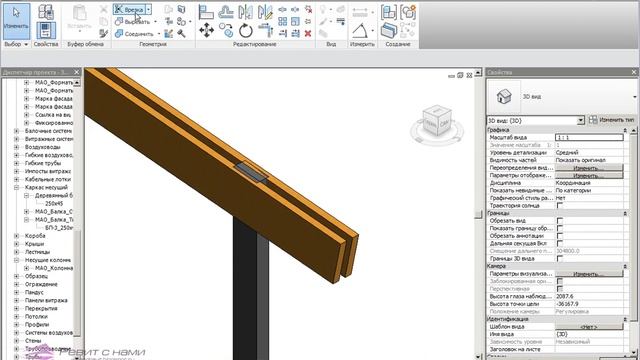Collapse the Границы properties section
The height and width of the screenshot is (360, 640).
[625, 213]
